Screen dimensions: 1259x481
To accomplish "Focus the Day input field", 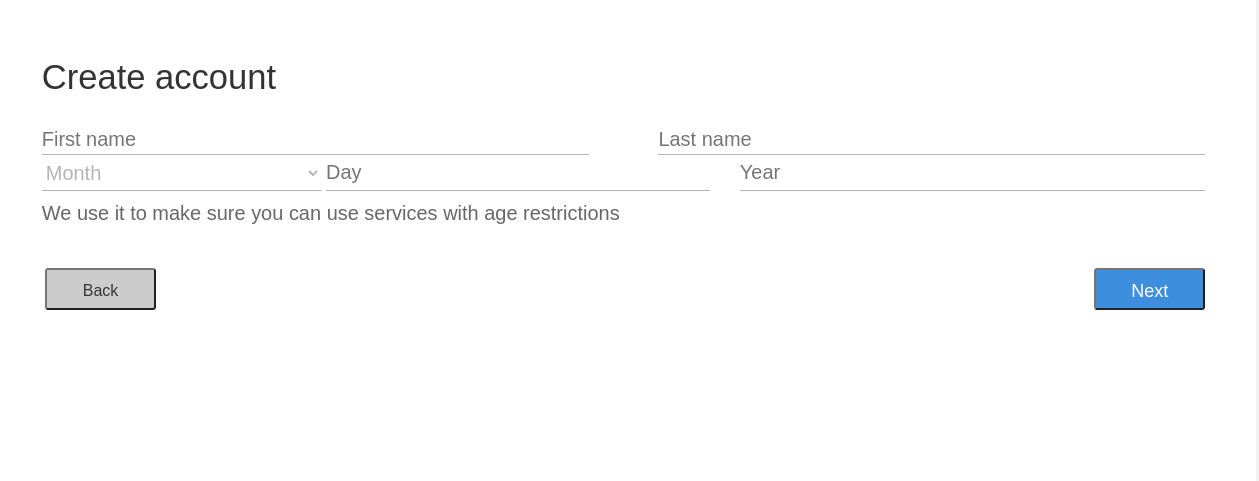I will pos(517,173).
